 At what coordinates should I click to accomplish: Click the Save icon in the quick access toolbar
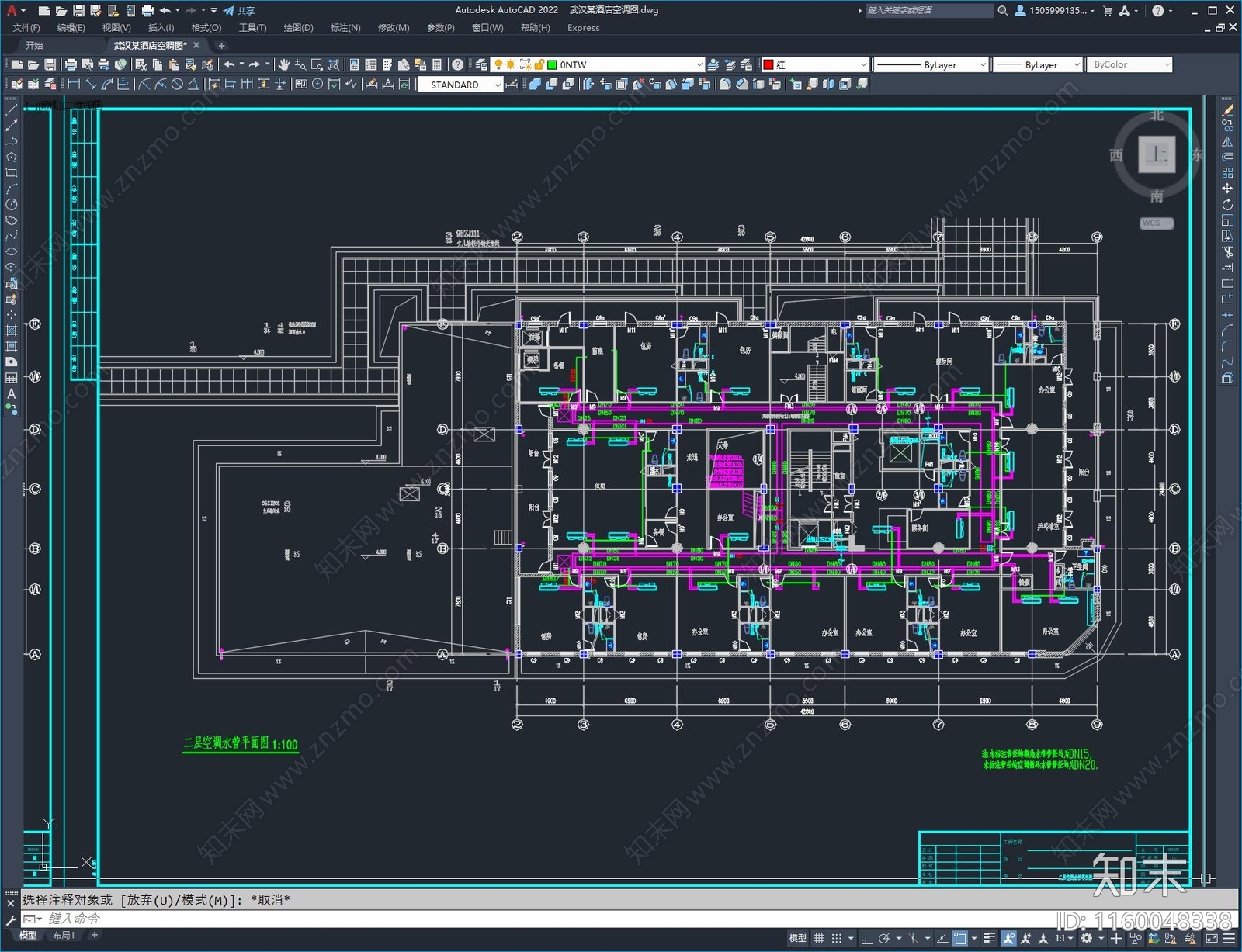click(78, 10)
